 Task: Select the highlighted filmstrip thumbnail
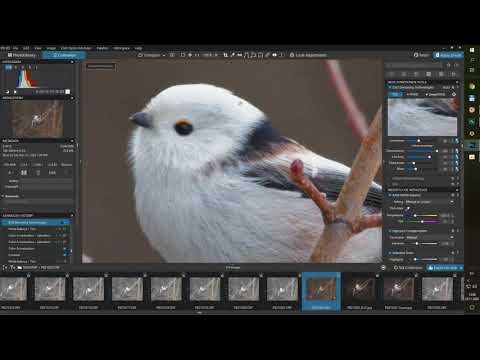point(321,289)
